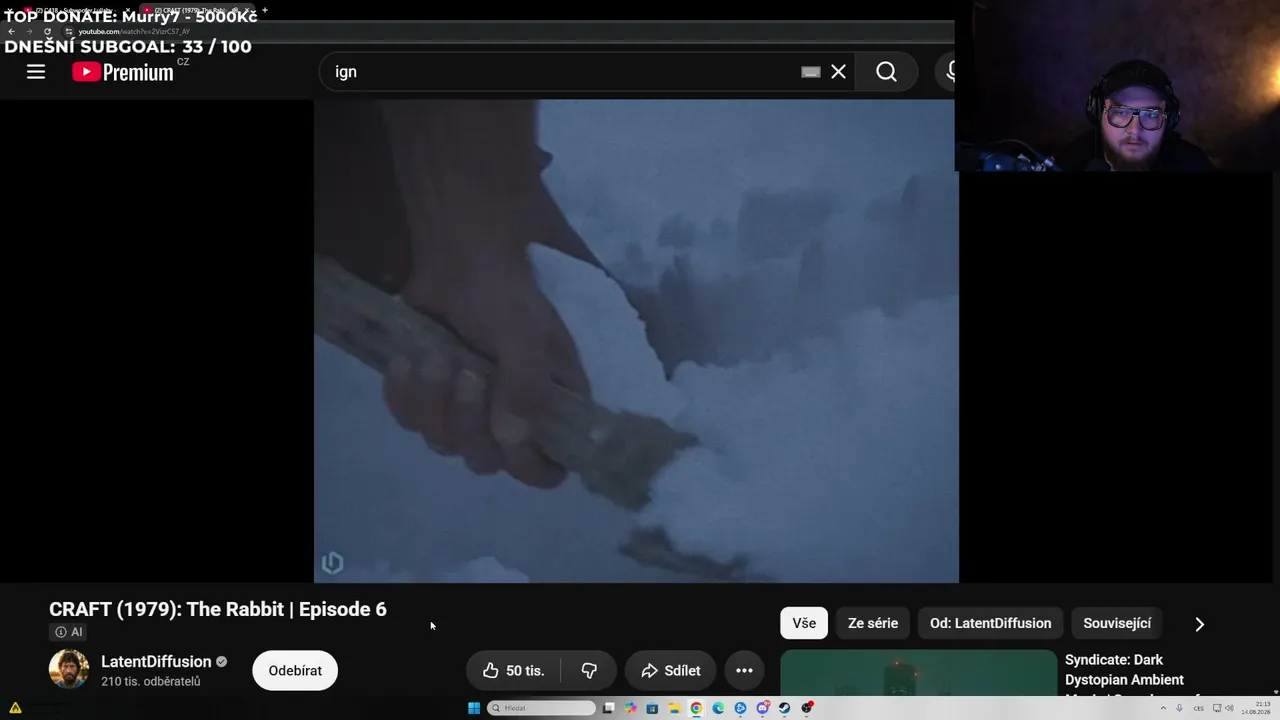Open Microsoft Edge from the taskbar
1280x720 pixels.
718,708
